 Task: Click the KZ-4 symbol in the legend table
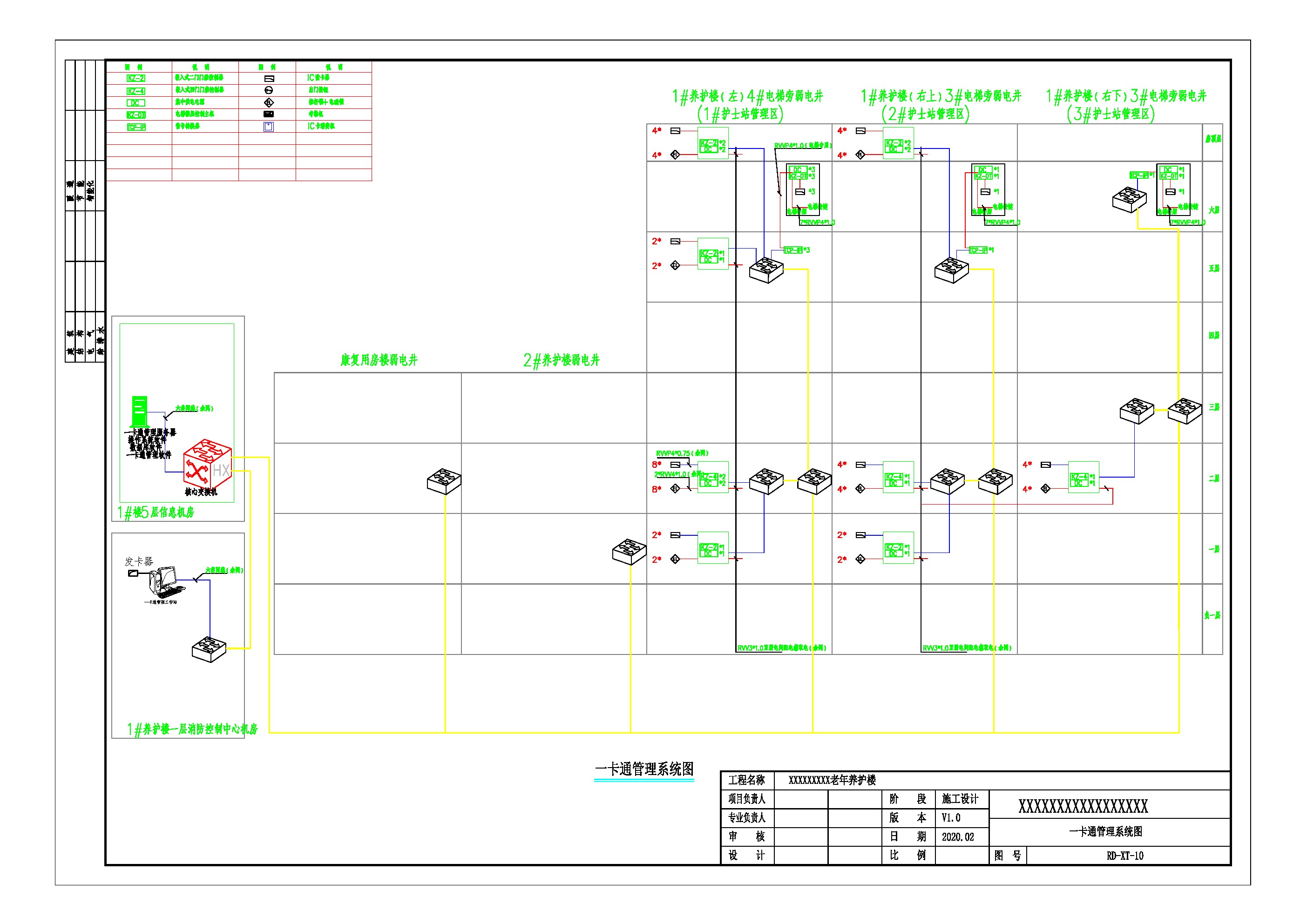pos(135,91)
